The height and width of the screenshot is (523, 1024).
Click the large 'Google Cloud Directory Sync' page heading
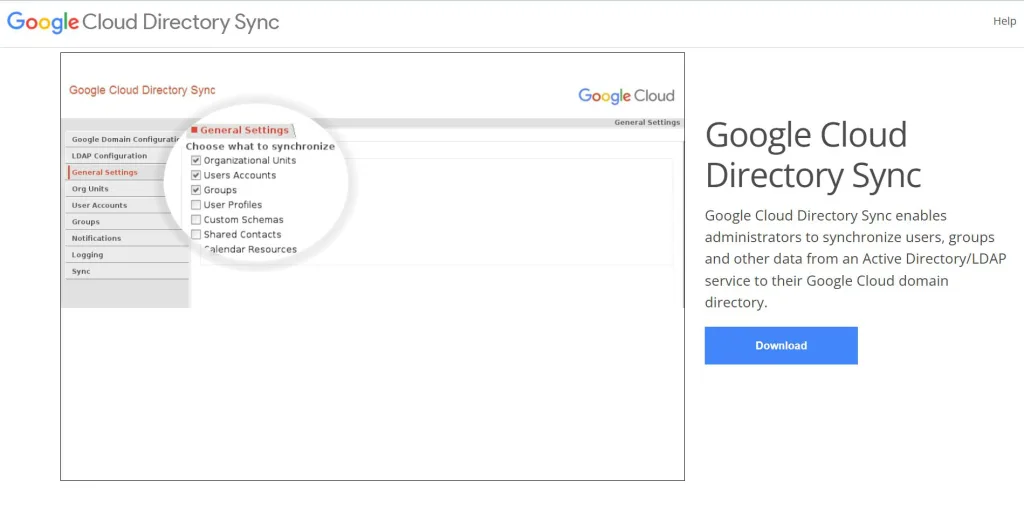tap(812, 155)
